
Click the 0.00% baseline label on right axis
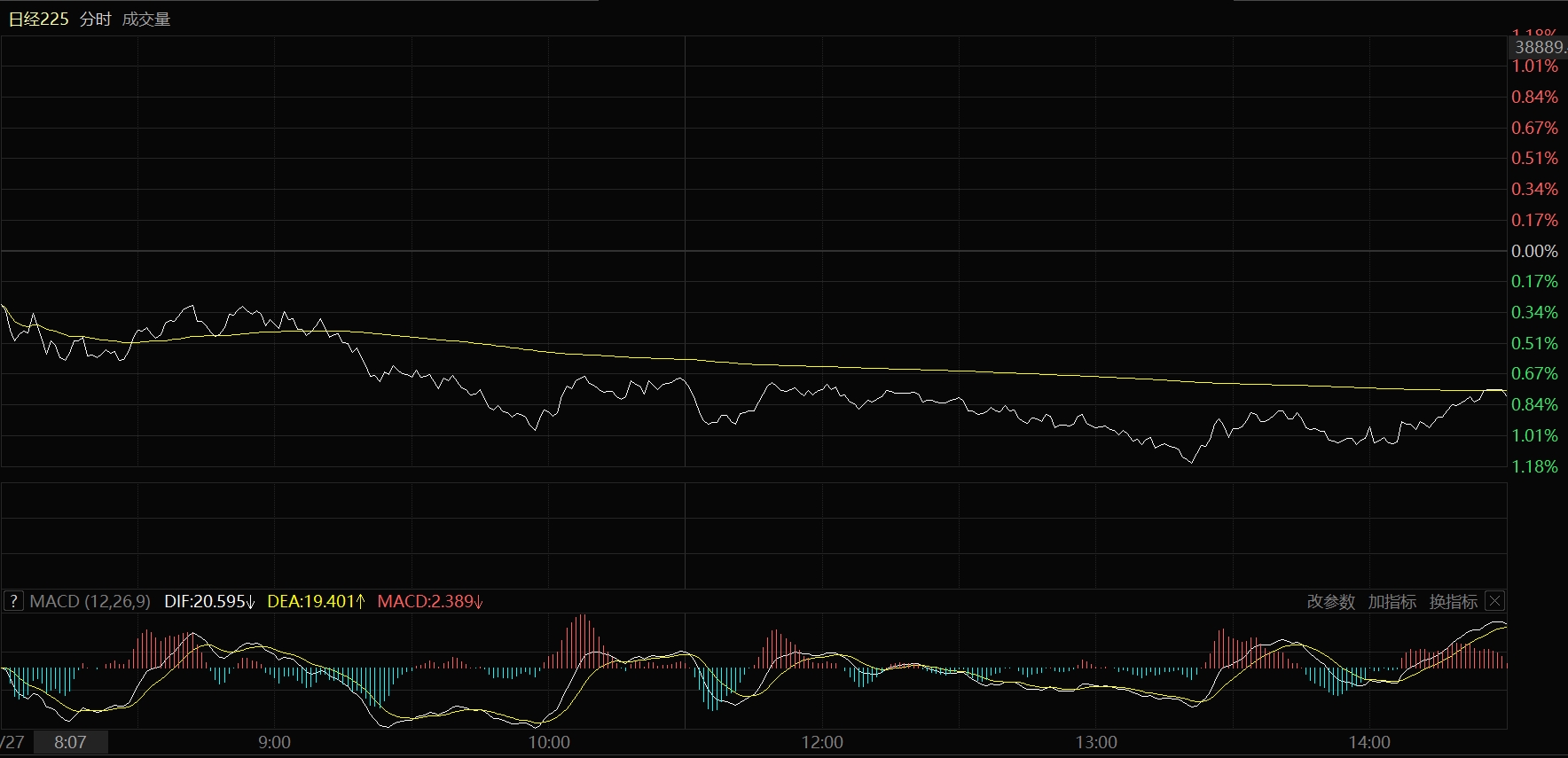pos(1534,251)
